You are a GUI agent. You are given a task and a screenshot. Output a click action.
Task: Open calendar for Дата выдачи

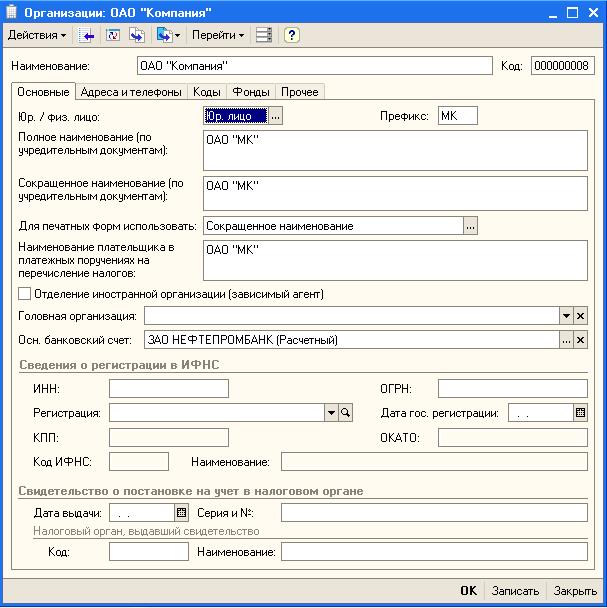[181, 513]
